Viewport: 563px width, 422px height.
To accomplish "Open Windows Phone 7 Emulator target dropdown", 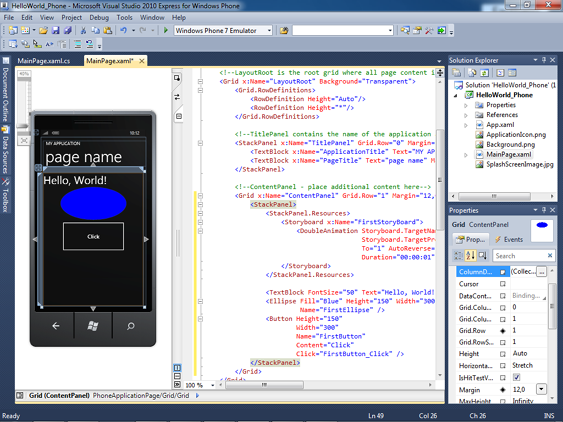I will [269, 31].
